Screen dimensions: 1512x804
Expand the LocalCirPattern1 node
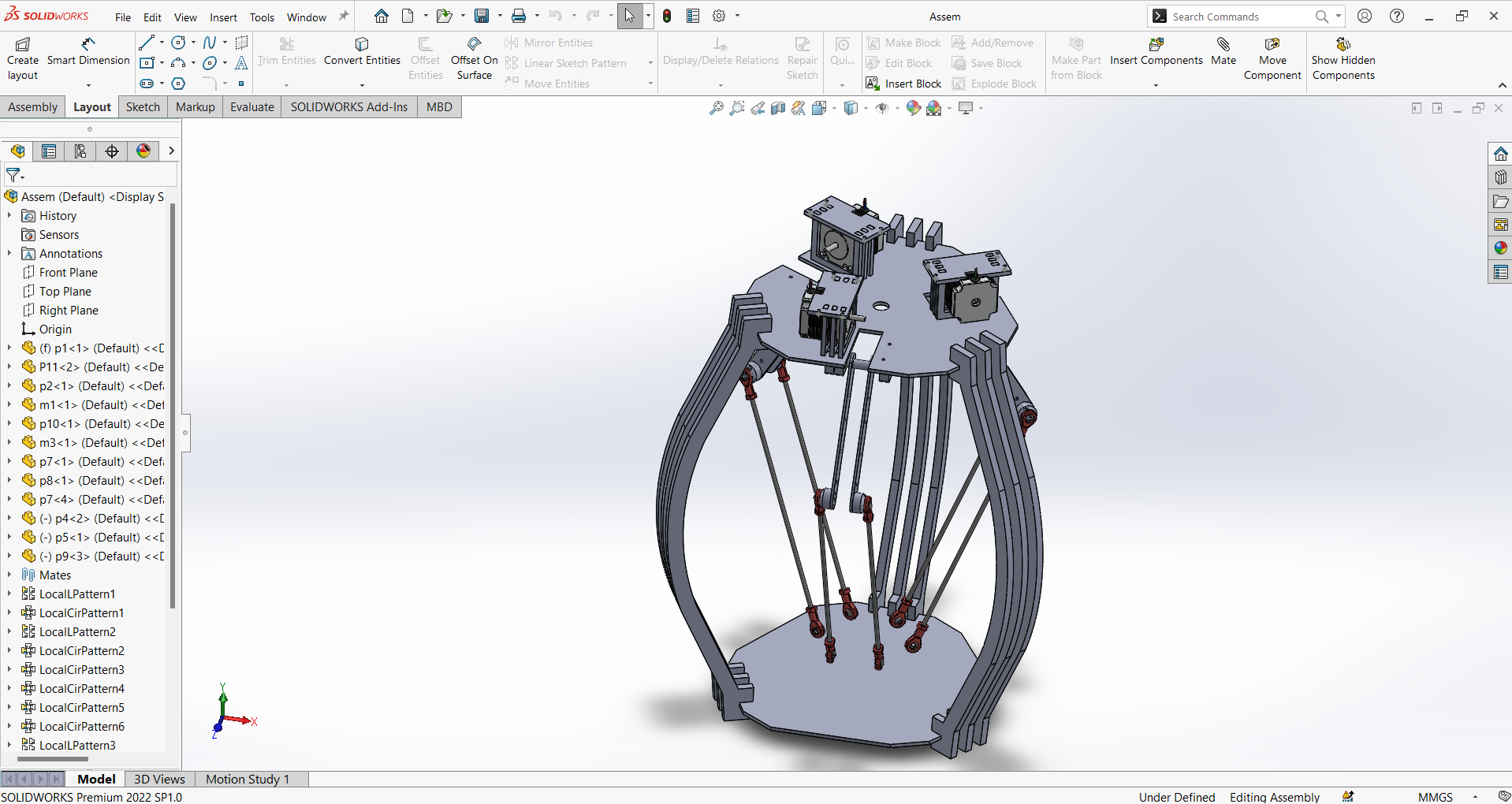point(9,612)
